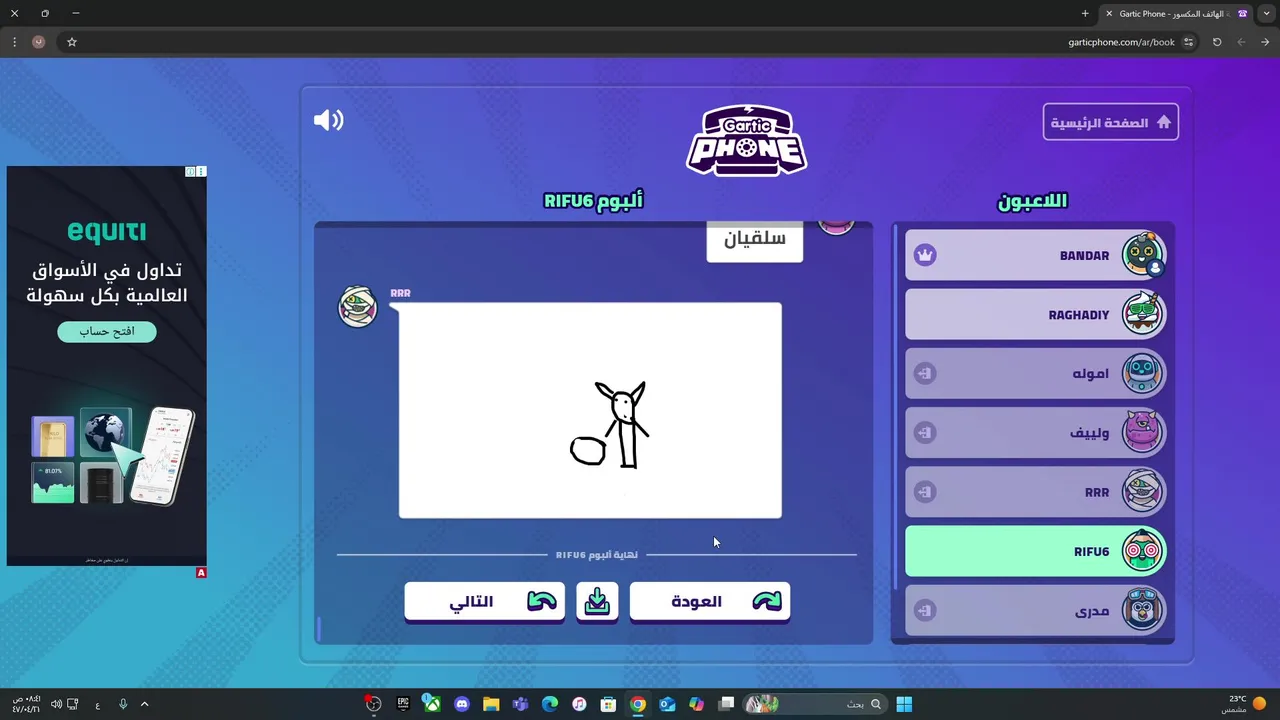This screenshot has width=1280, height=720.
Task: Open account via افتح حساب in equiti ad
Action: [x=107, y=331]
